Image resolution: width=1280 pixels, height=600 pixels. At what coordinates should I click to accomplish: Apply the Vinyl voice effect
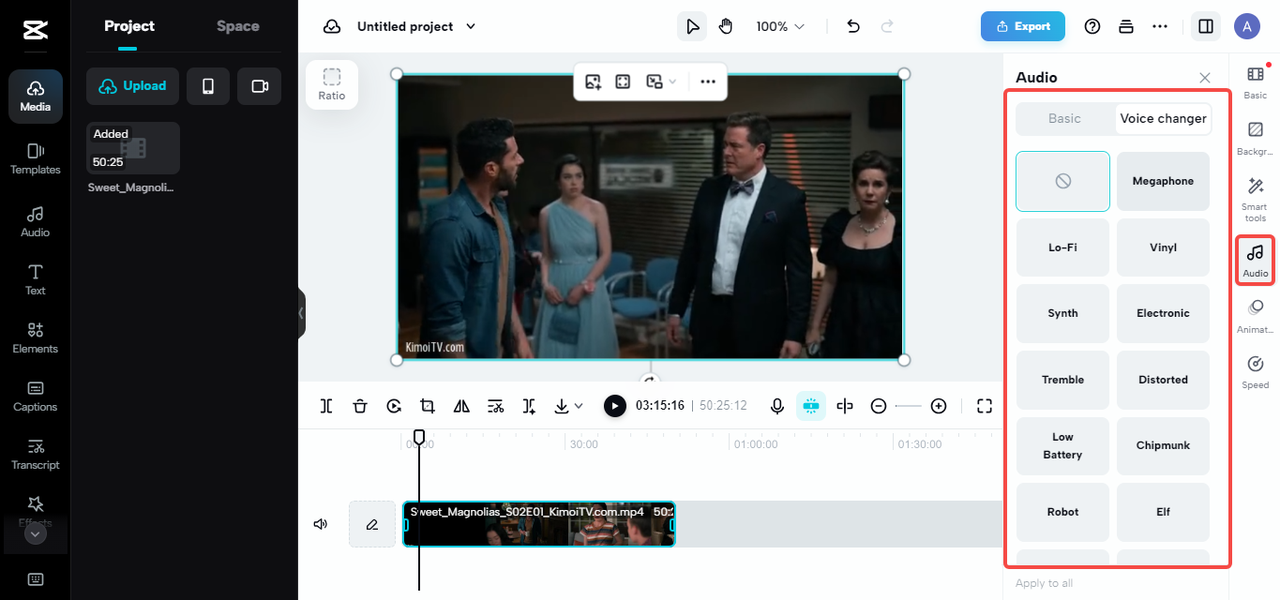1163,247
